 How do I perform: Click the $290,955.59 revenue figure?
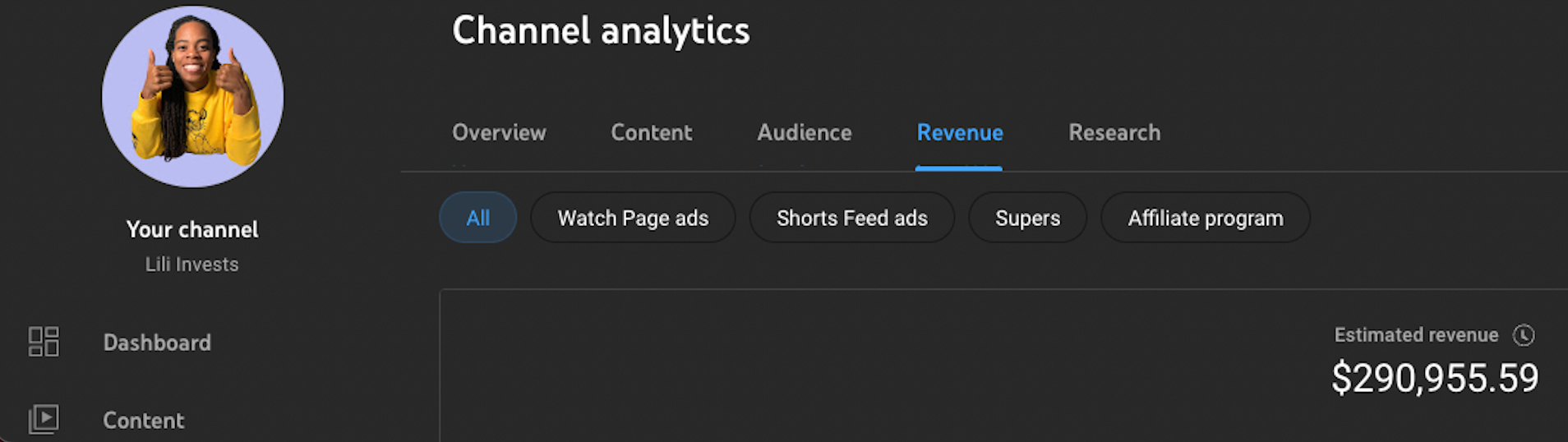click(x=1435, y=378)
